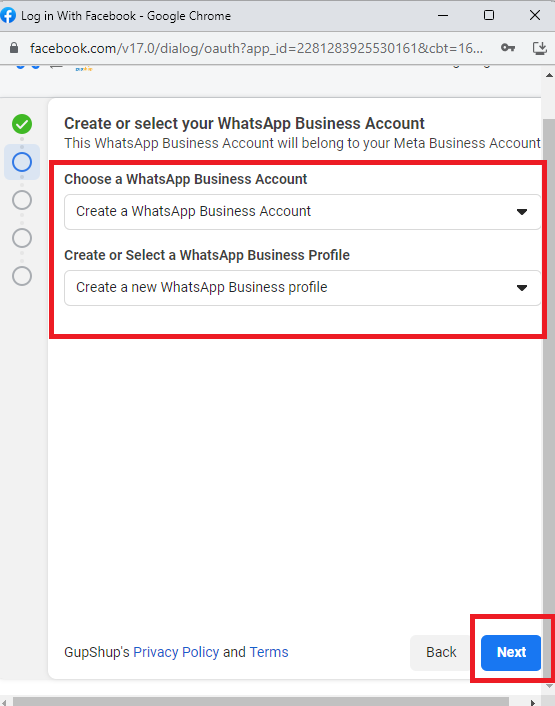Click the heading 'Create or select your WhatsApp Business Account'

[x=244, y=123]
